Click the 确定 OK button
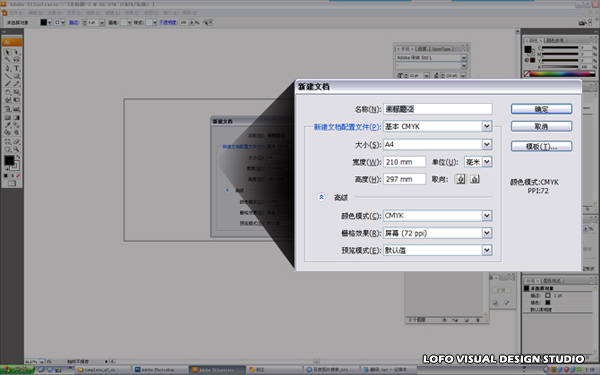The image size is (600, 375). pyautogui.click(x=541, y=109)
